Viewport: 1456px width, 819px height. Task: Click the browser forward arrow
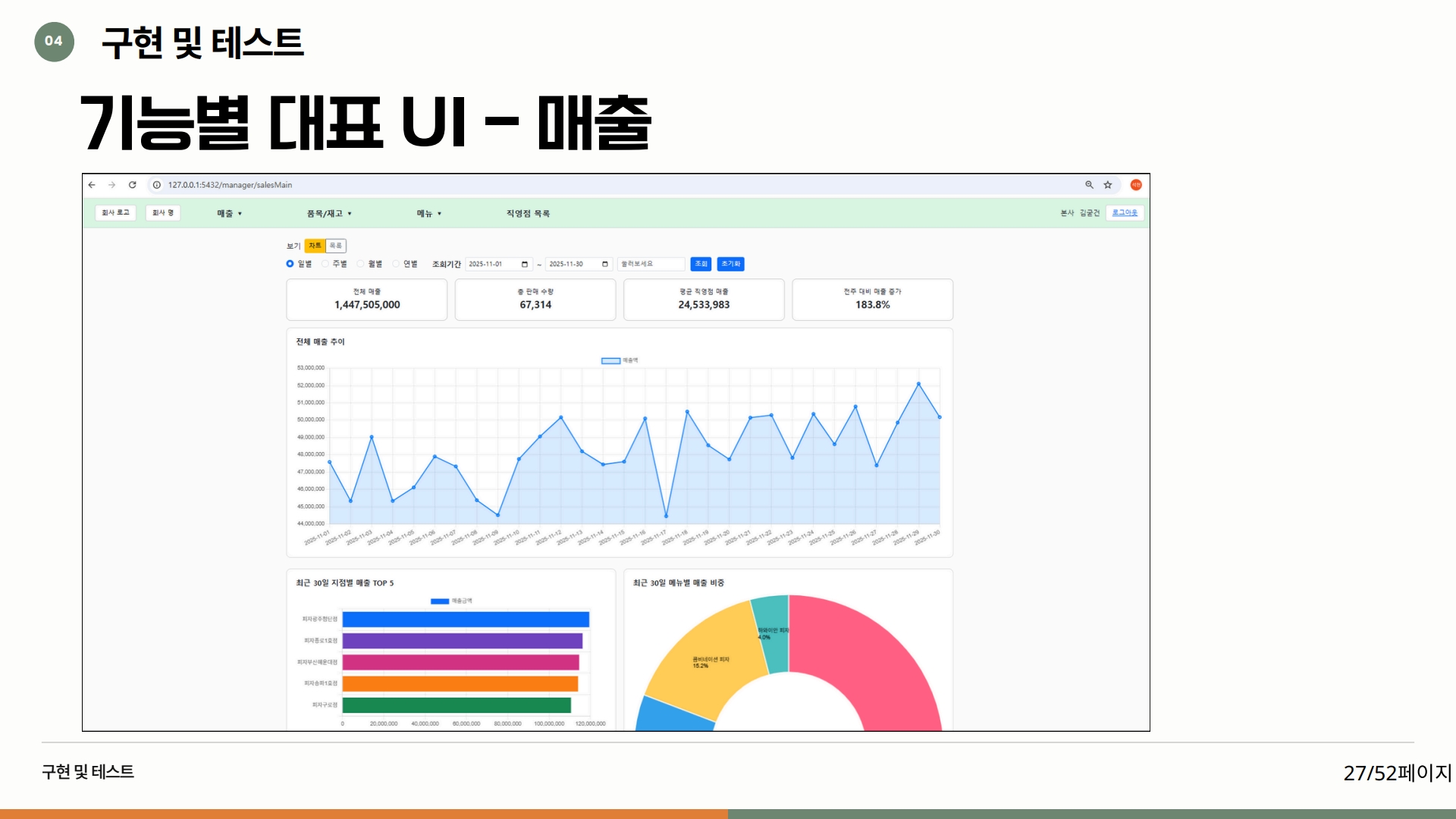tap(111, 185)
